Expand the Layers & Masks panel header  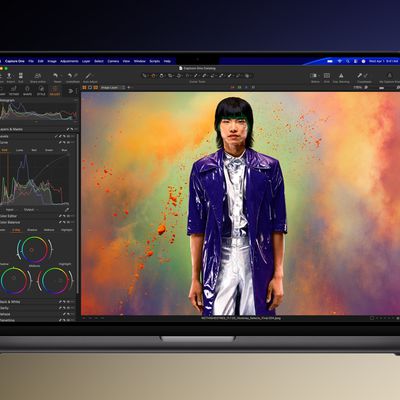pyautogui.click(x=38, y=129)
